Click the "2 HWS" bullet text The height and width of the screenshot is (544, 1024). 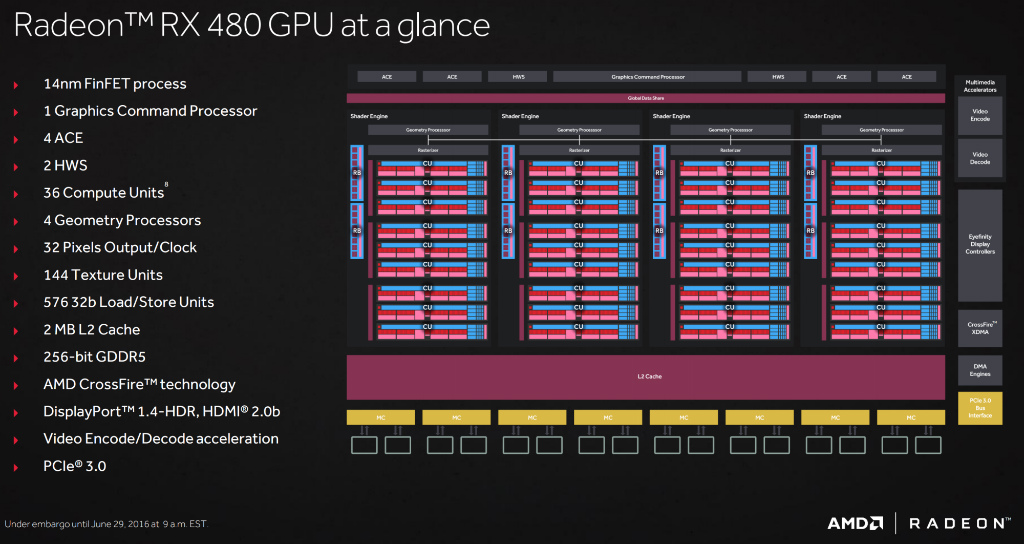(65, 166)
